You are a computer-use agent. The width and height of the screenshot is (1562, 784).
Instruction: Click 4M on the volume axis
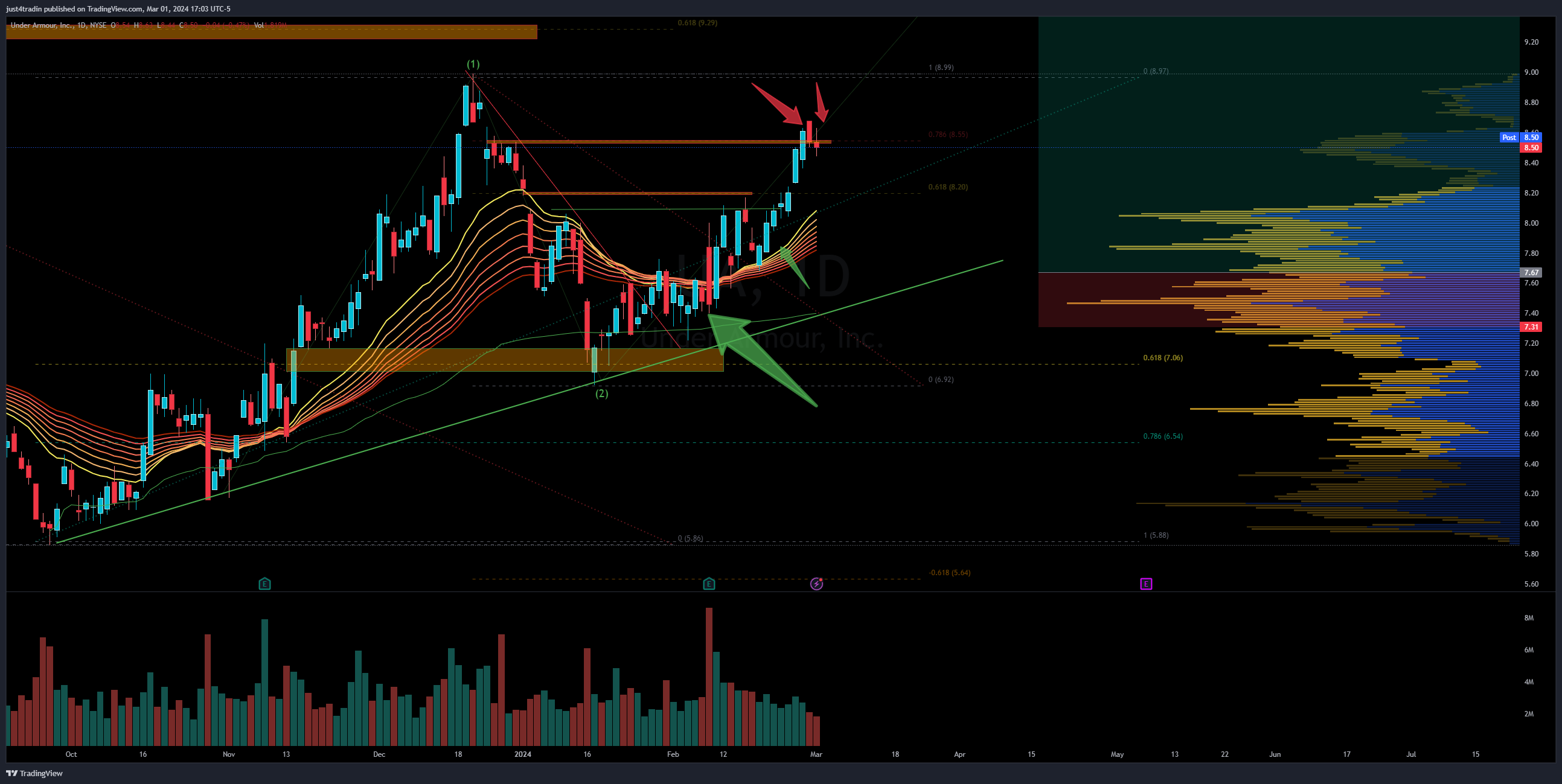pyautogui.click(x=1529, y=682)
